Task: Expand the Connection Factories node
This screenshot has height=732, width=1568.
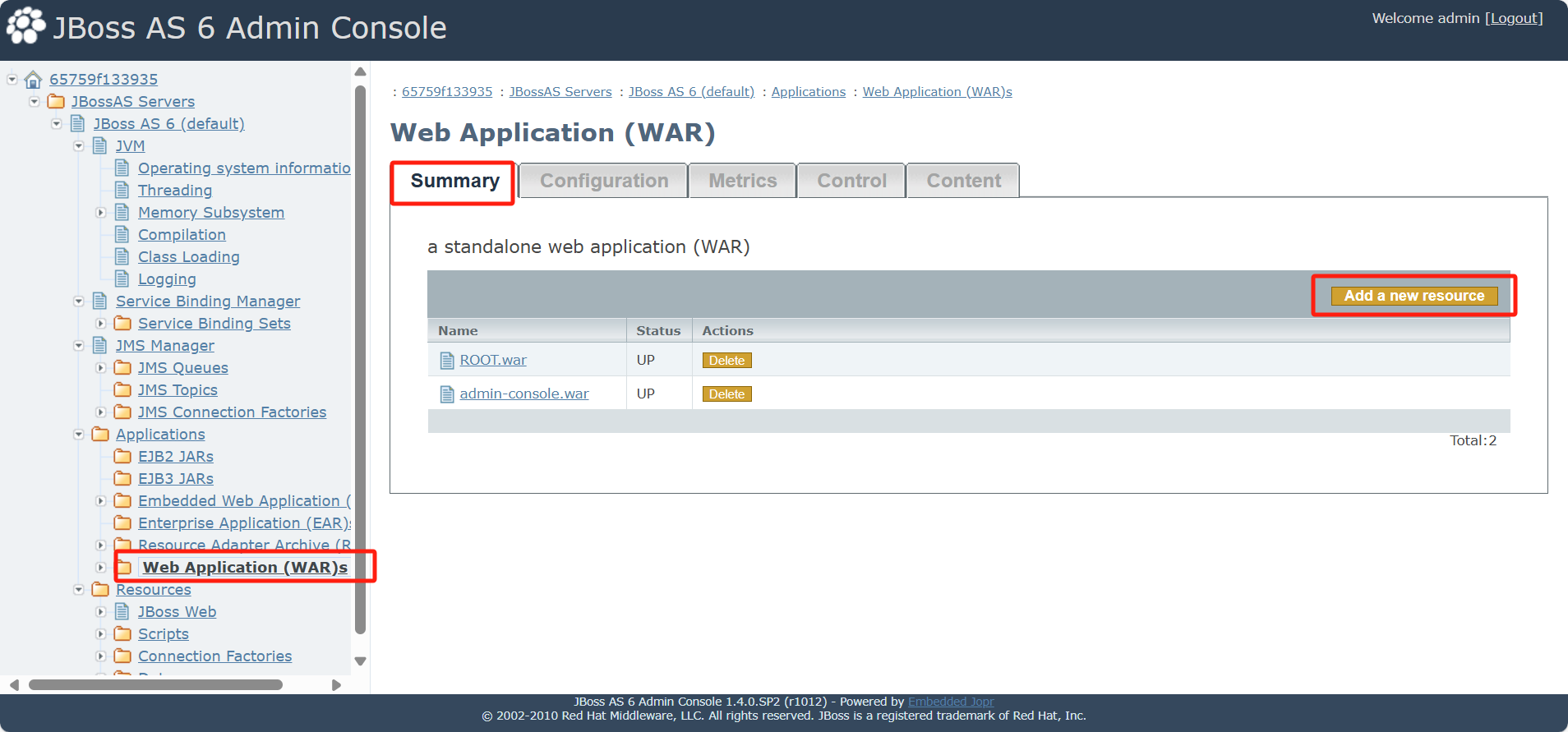Action: (x=101, y=656)
